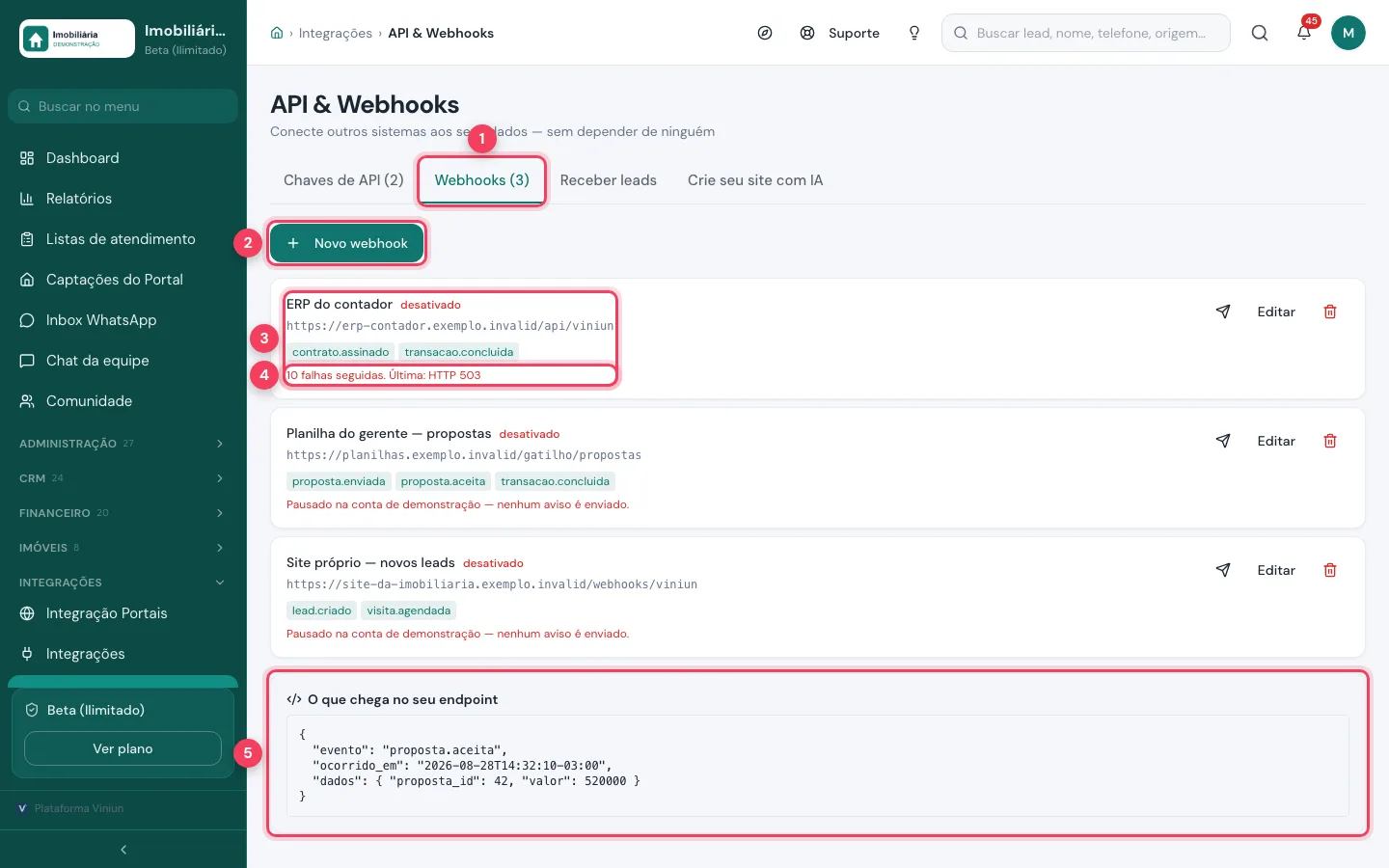Switch to Chaves de API tab

point(343,180)
